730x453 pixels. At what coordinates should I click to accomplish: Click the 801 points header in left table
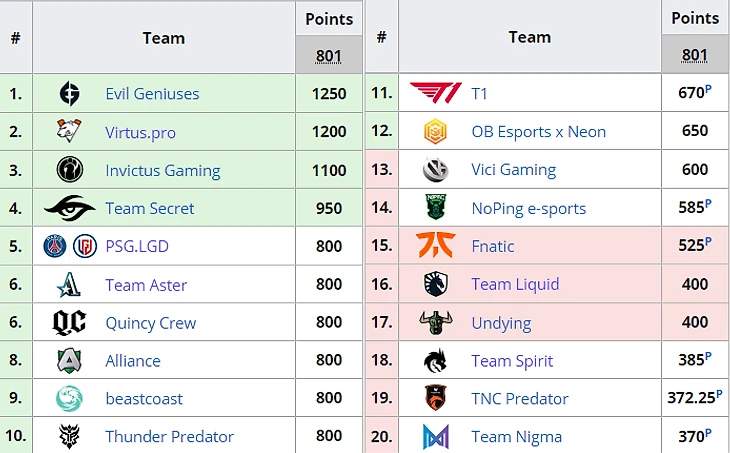pos(329,56)
